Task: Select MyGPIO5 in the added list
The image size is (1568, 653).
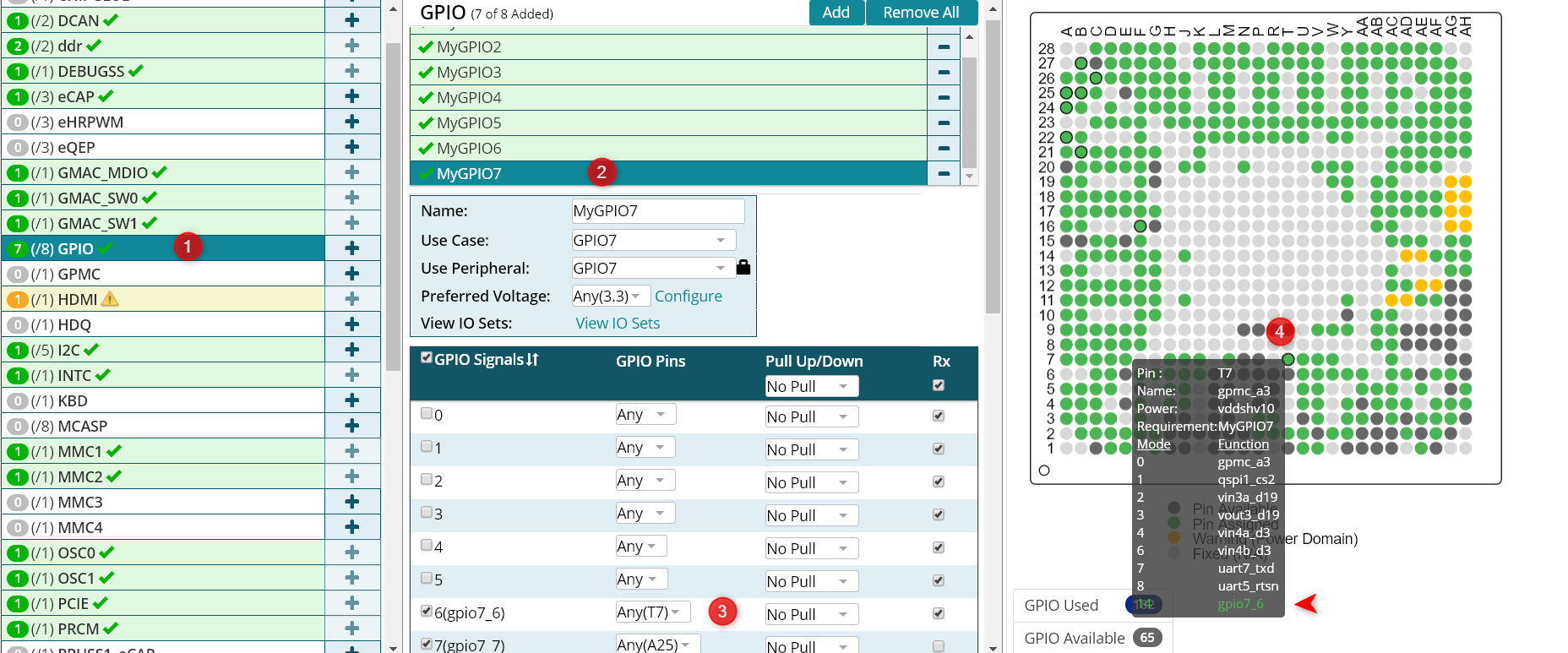Action: click(x=668, y=122)
